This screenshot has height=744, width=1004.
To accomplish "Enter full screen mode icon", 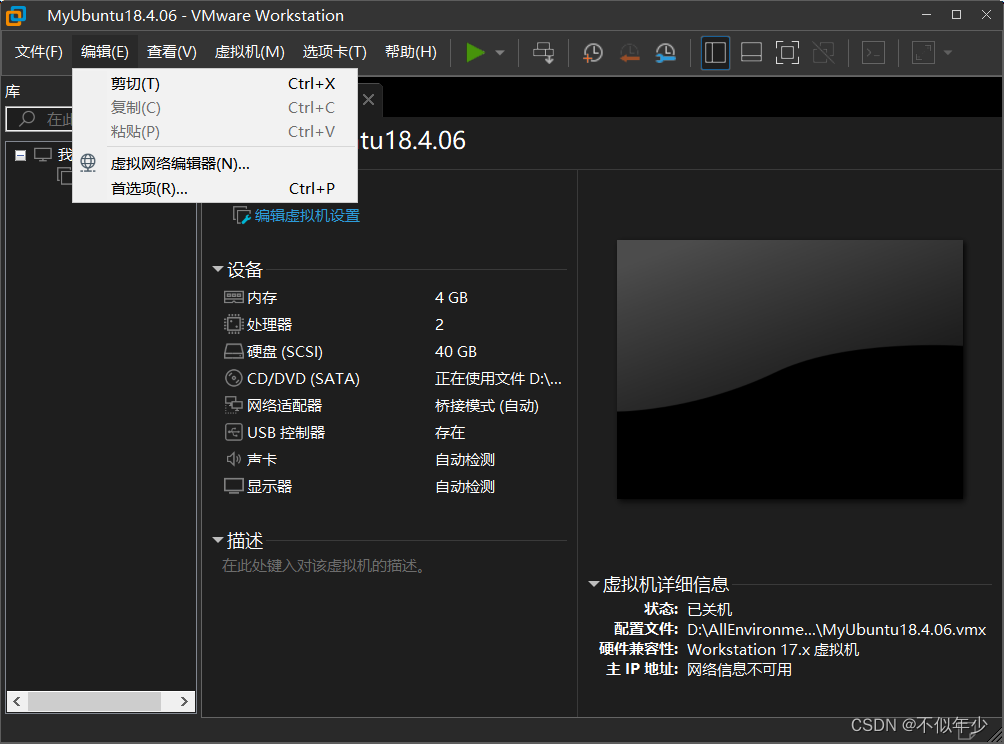I will [x=787, y=53].
